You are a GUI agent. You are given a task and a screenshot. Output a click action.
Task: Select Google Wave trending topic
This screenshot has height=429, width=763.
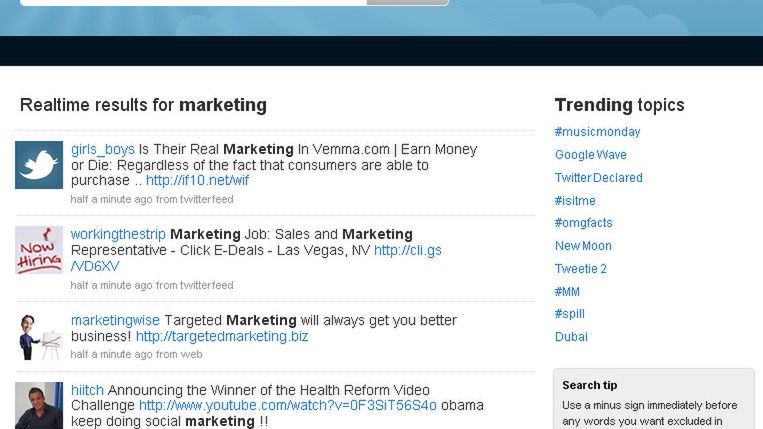pyautogui.click(x=590, y=155)
